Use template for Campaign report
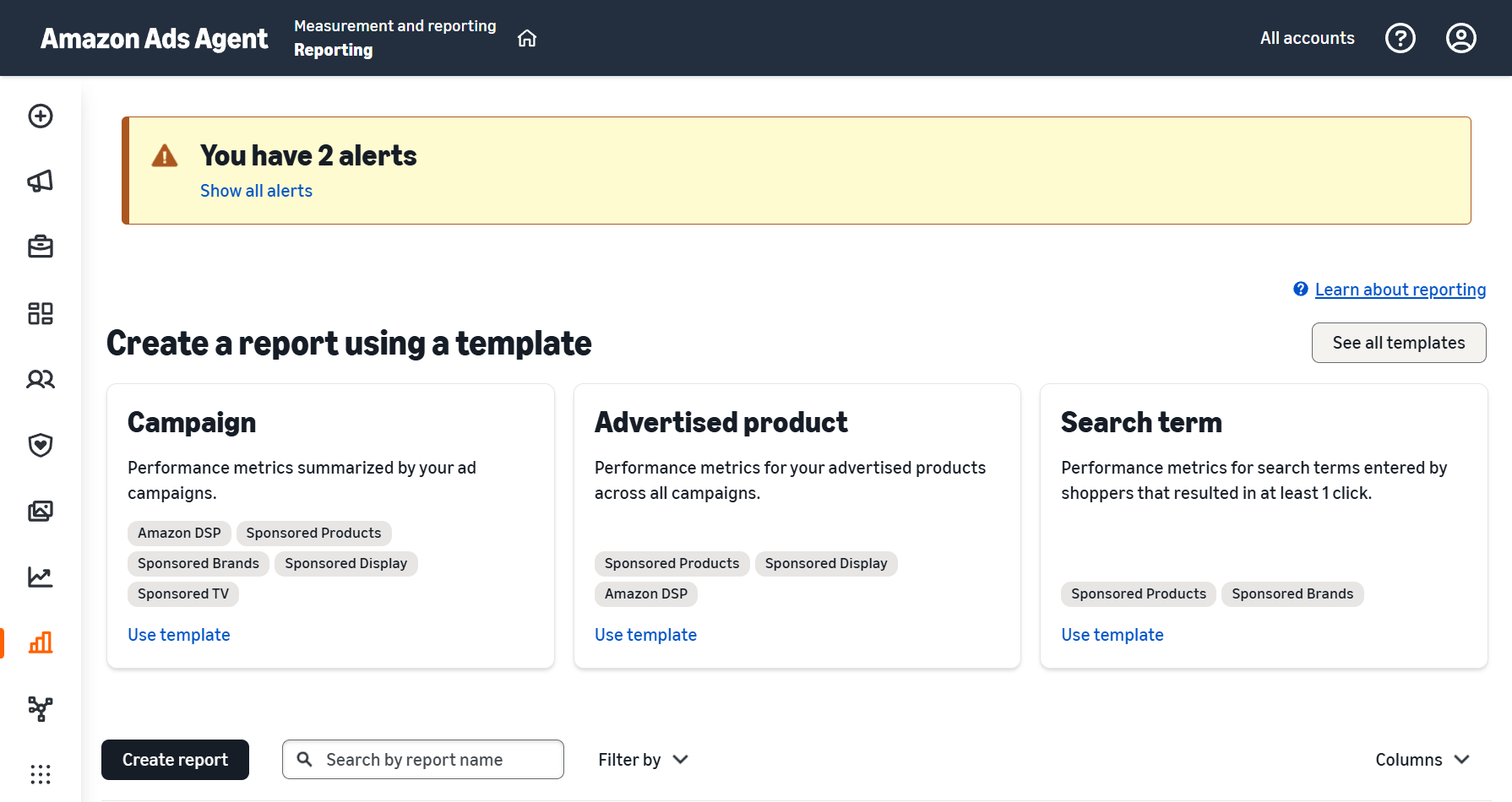This screenshot has width=1512, height=802. tap(179, 635)
